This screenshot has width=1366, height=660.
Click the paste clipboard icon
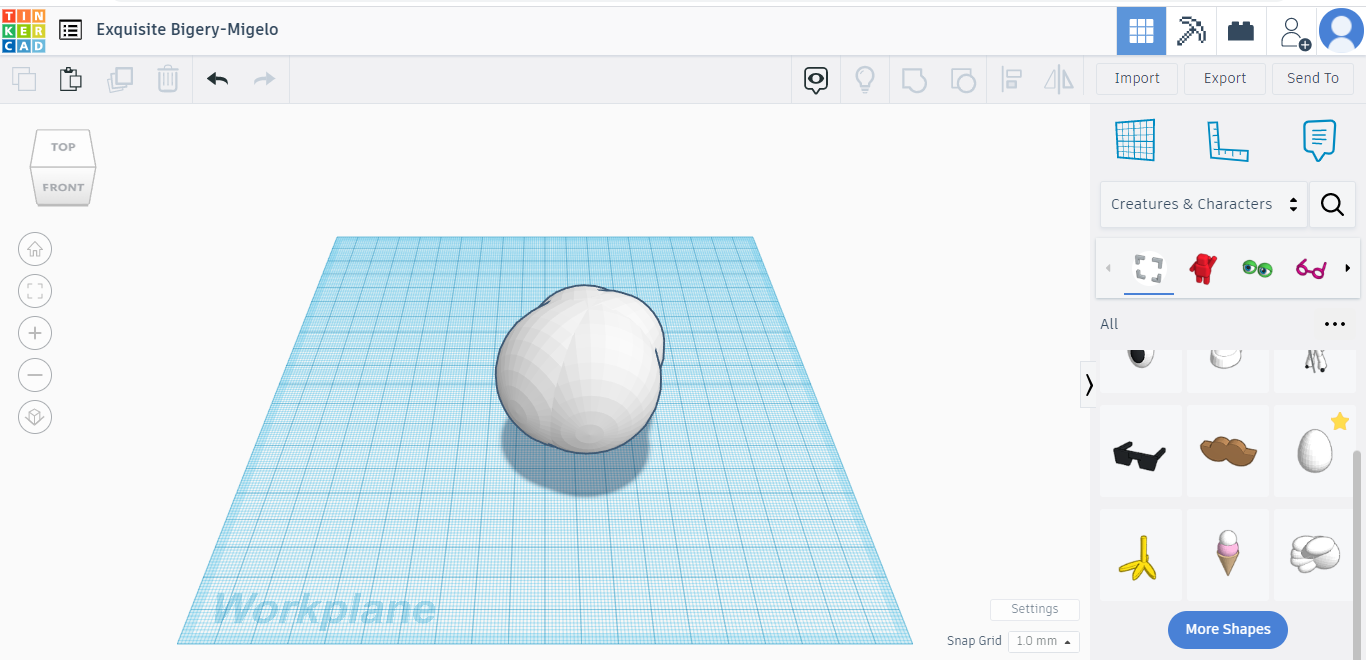coord(70,79)
